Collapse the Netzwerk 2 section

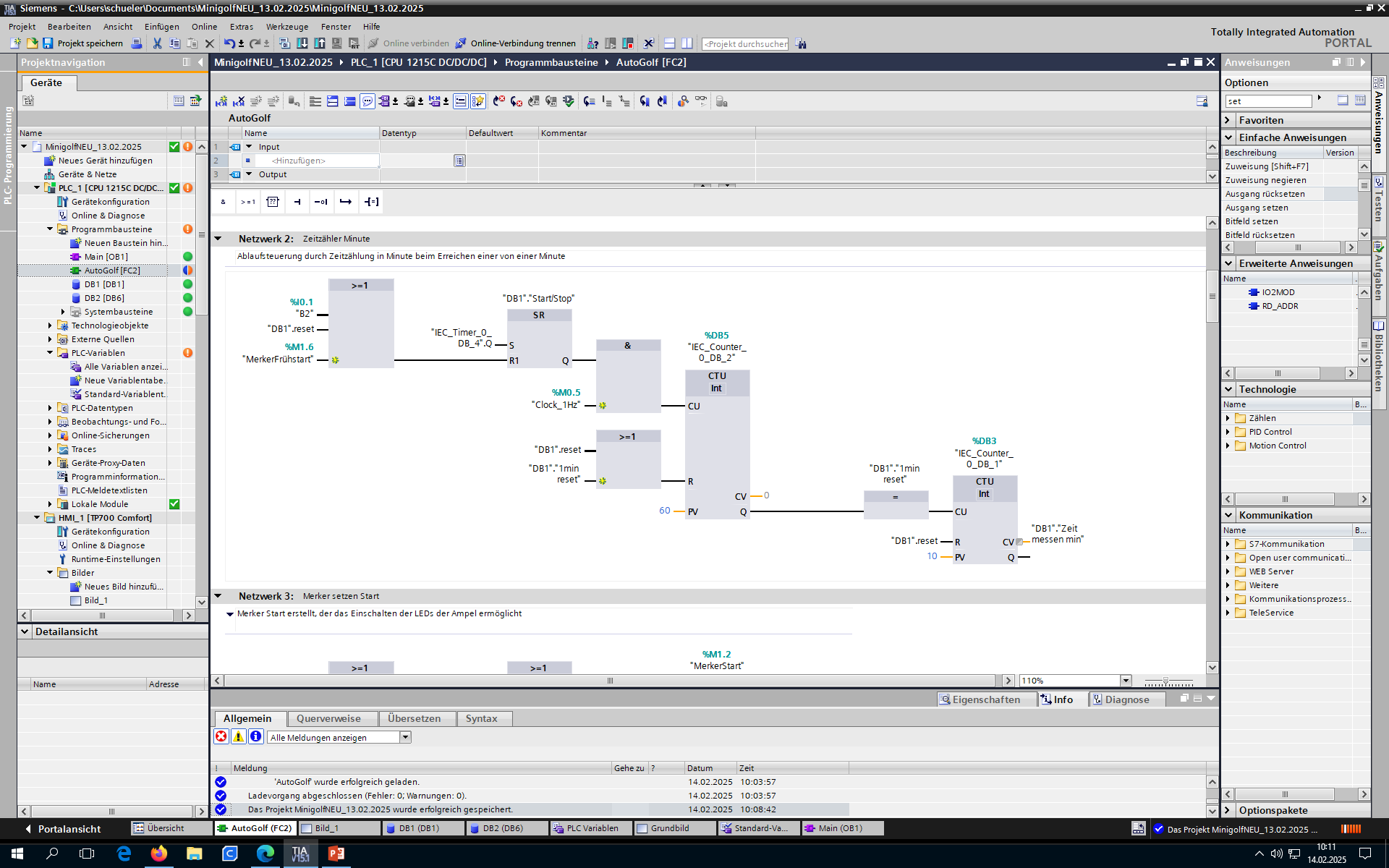click(x=218, y=239)
